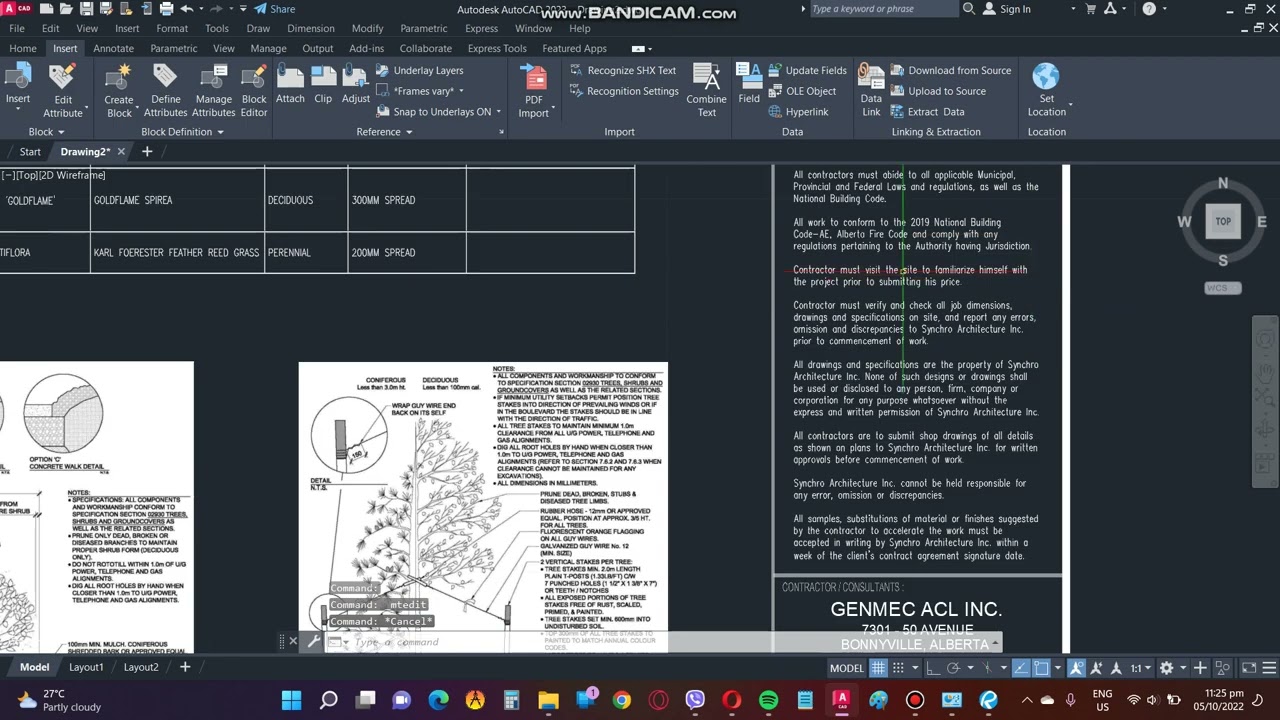Click the Extract Data tool
The height and width of the screenshot is (720, 1280).
pos(927,112)
